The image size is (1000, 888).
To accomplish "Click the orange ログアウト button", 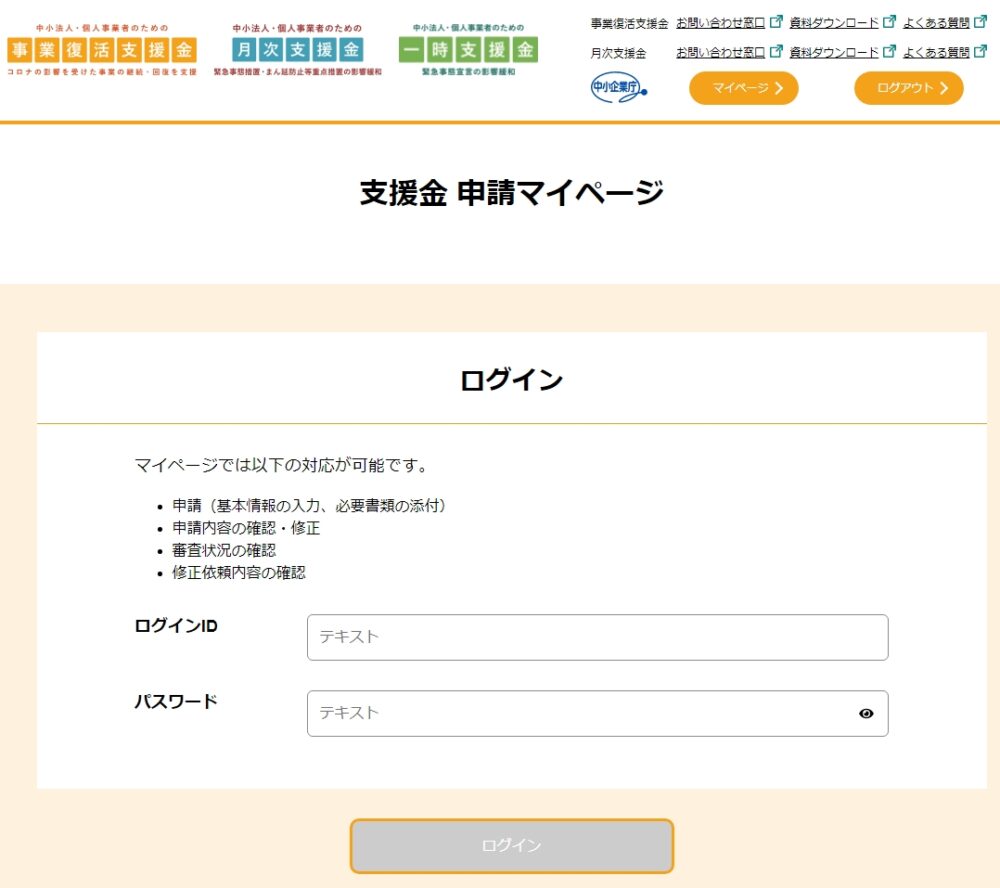I will 909,88.
